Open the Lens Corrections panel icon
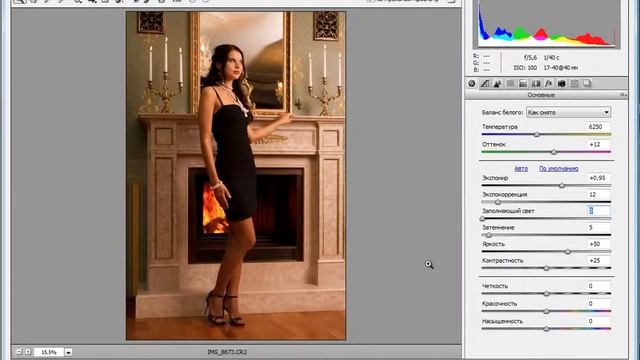Screen dimensions: 640x360 536,83
